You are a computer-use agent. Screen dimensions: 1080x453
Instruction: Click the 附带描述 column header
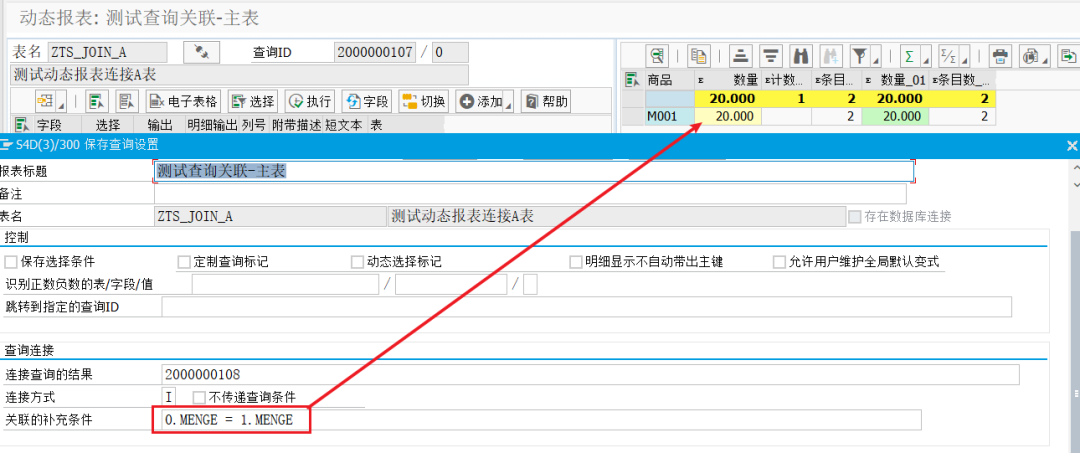pyautogui.click(x=297, y=125)
